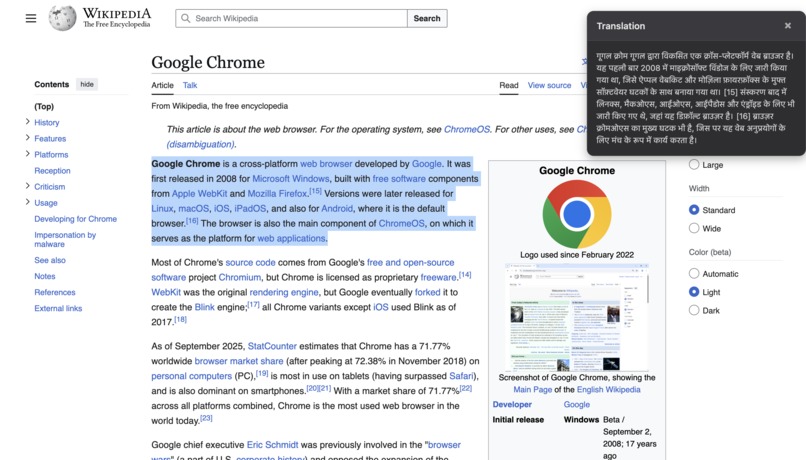Open the Apple WebKit link
The width and height of the screenshot is (806, 460).
[x=199, y=194]
